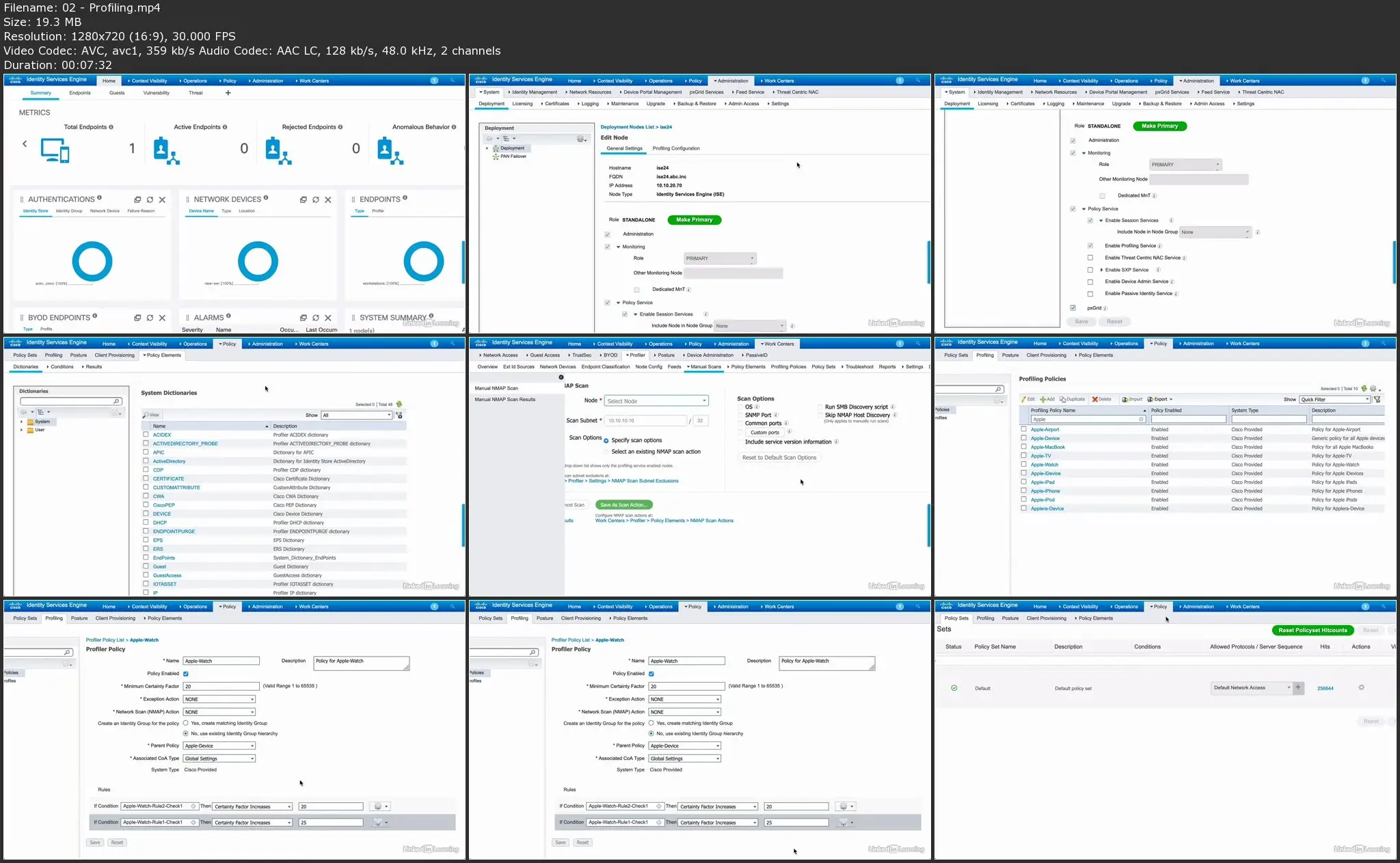Open the Export dropdown arrow
The image size is (1400, 863).
pyautogui.click(x=1171, y=399)
